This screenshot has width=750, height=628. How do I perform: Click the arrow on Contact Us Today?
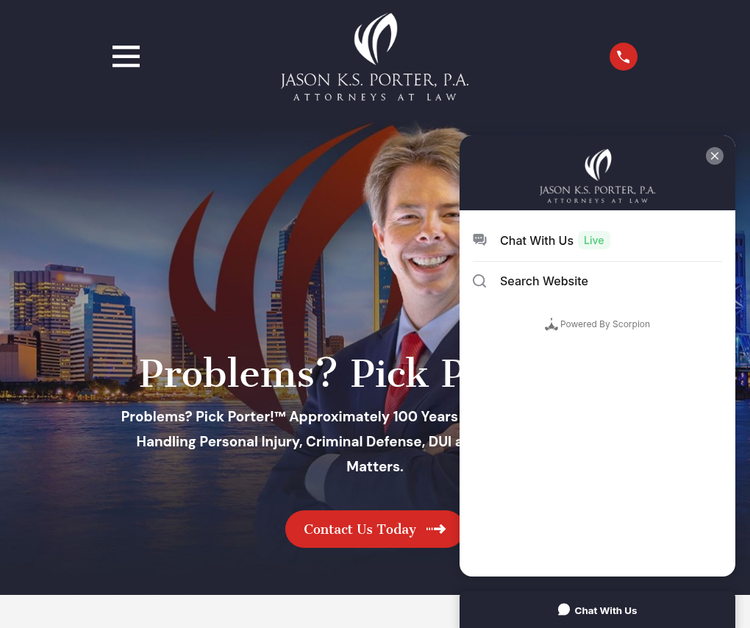click(436, 529)
